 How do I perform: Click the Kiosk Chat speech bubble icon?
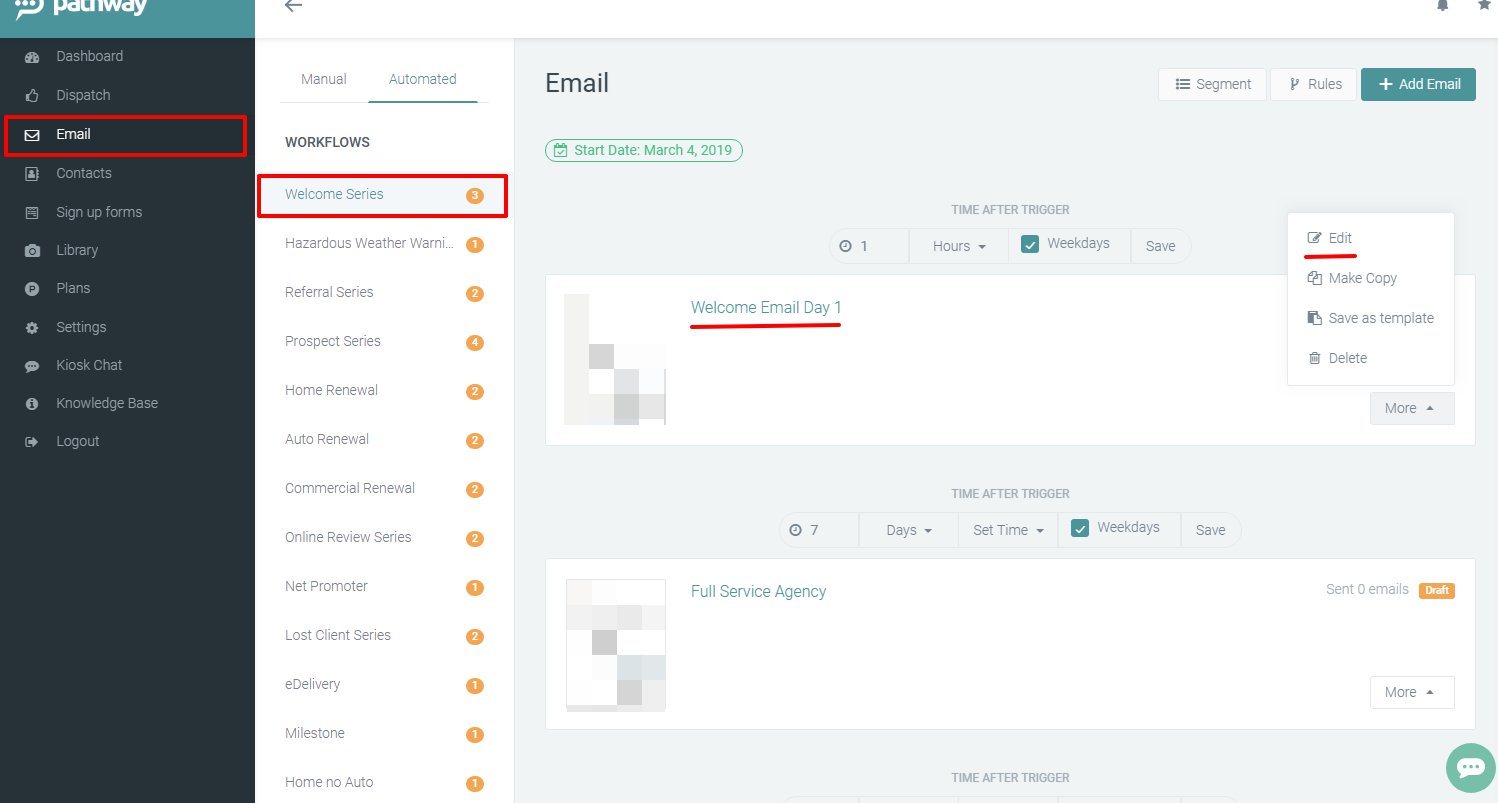pos(32,366)
